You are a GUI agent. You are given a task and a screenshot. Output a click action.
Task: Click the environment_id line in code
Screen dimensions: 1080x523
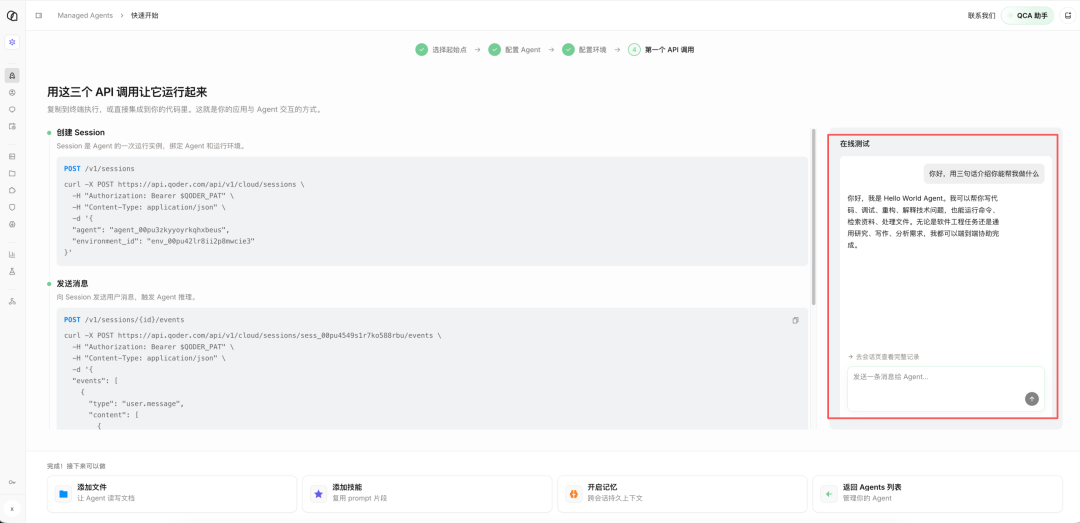pos(163,240)
